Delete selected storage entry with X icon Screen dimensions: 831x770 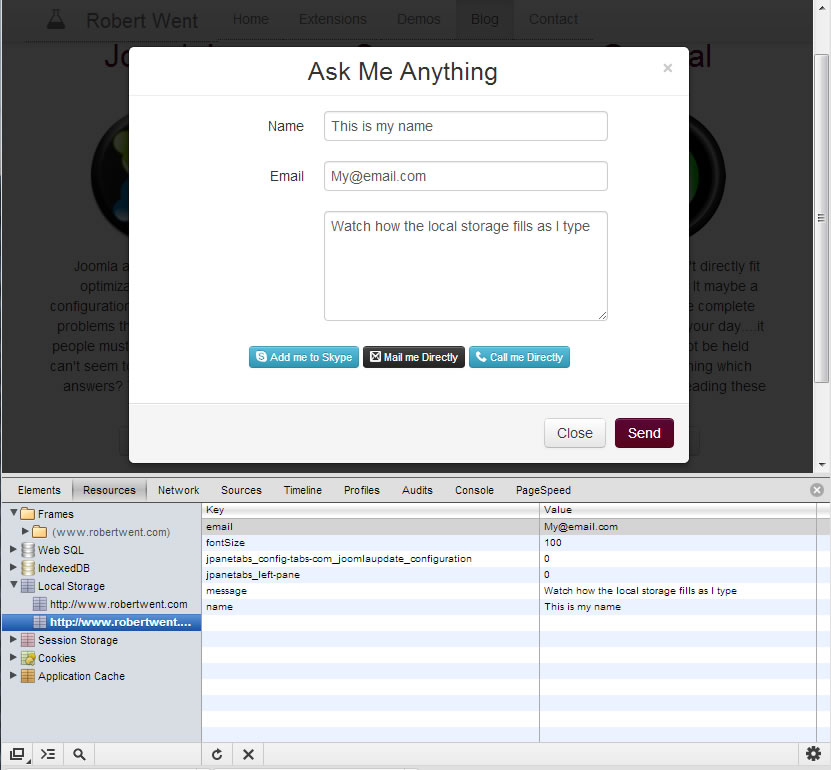pos(249,754)
